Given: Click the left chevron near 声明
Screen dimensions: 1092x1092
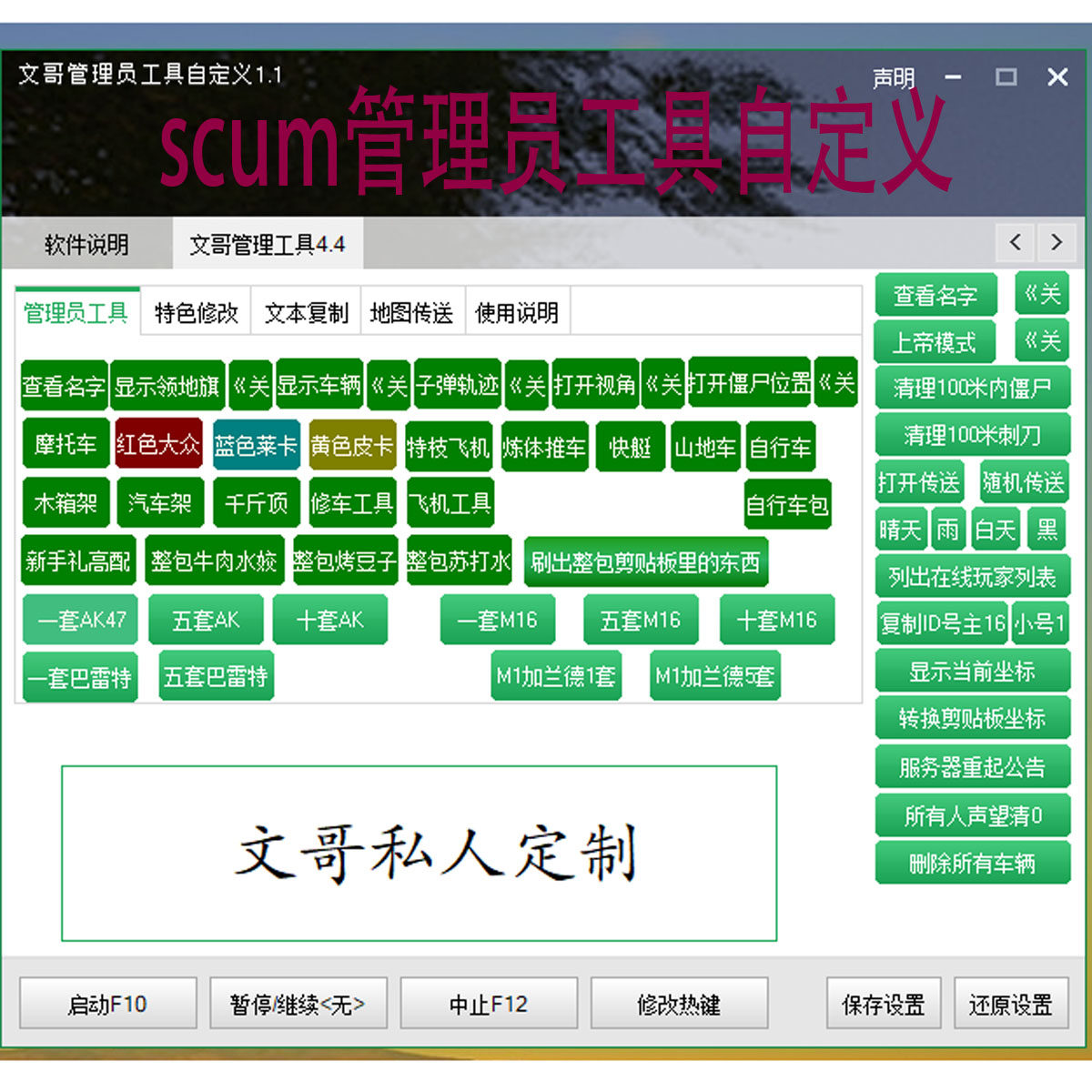Looking at the screenshot, I should (x=1014, y=244).
